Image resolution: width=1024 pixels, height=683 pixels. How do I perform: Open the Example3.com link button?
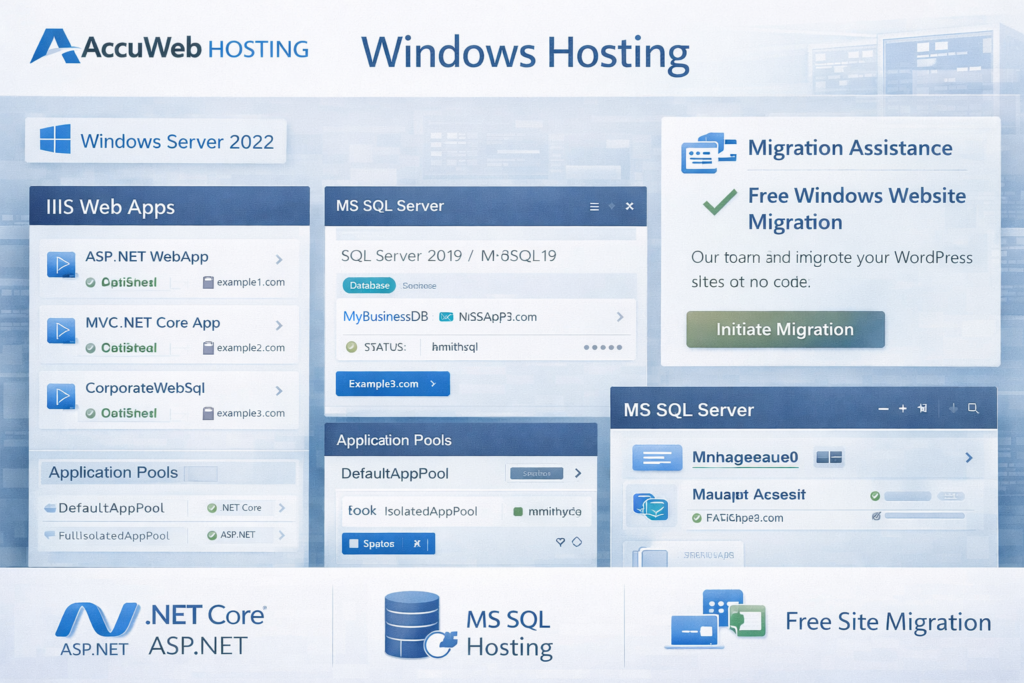click(x=392, y=383)
